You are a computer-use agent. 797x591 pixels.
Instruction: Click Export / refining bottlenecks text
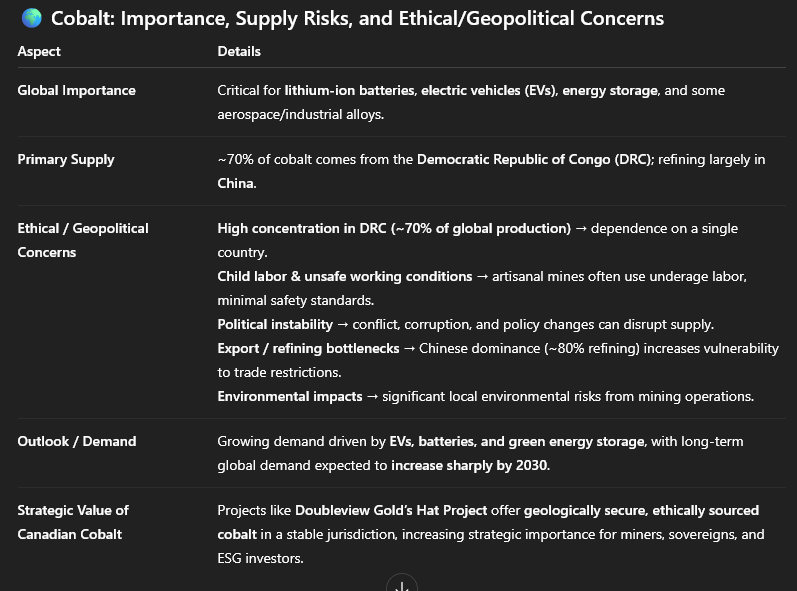tap(308, 348)
